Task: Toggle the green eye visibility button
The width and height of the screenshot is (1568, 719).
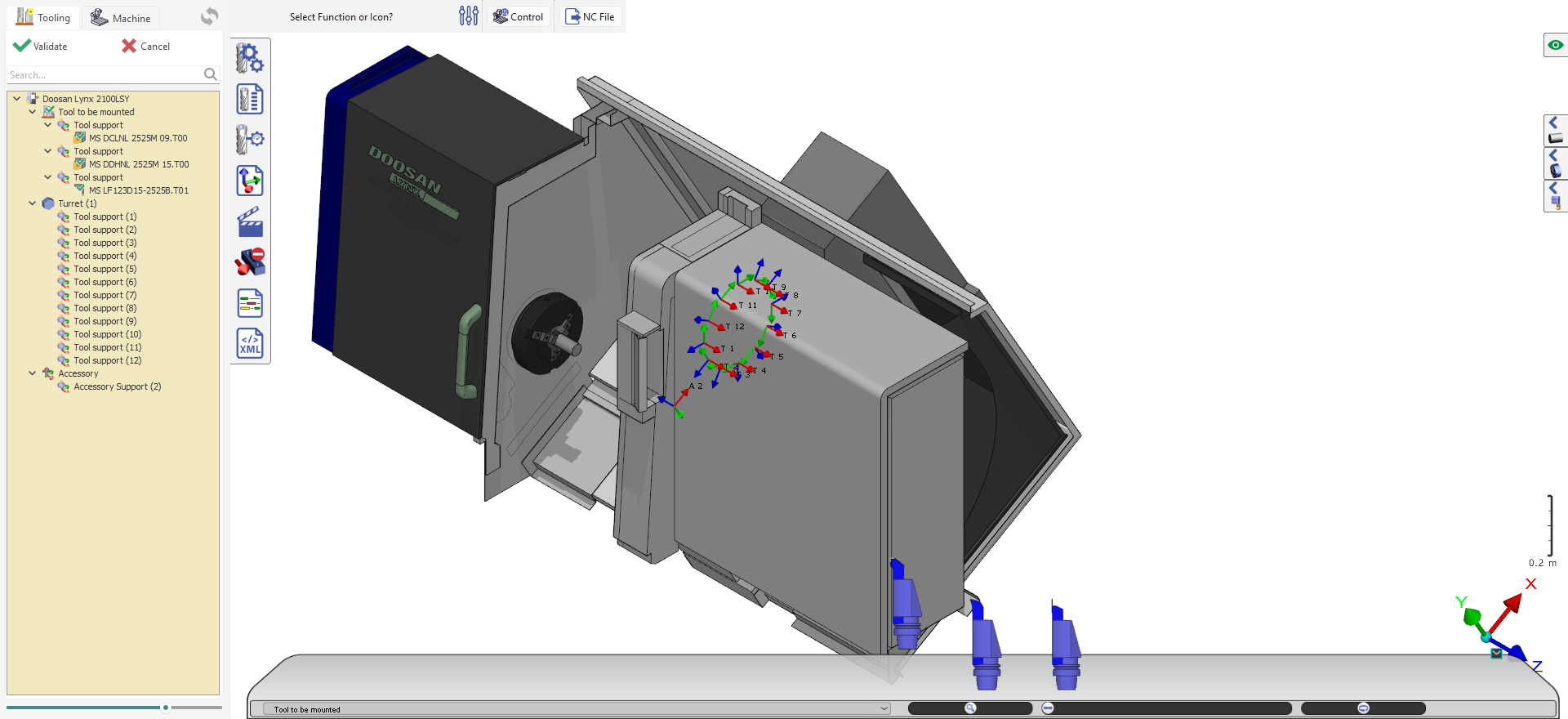Action: coord(1556,45)
